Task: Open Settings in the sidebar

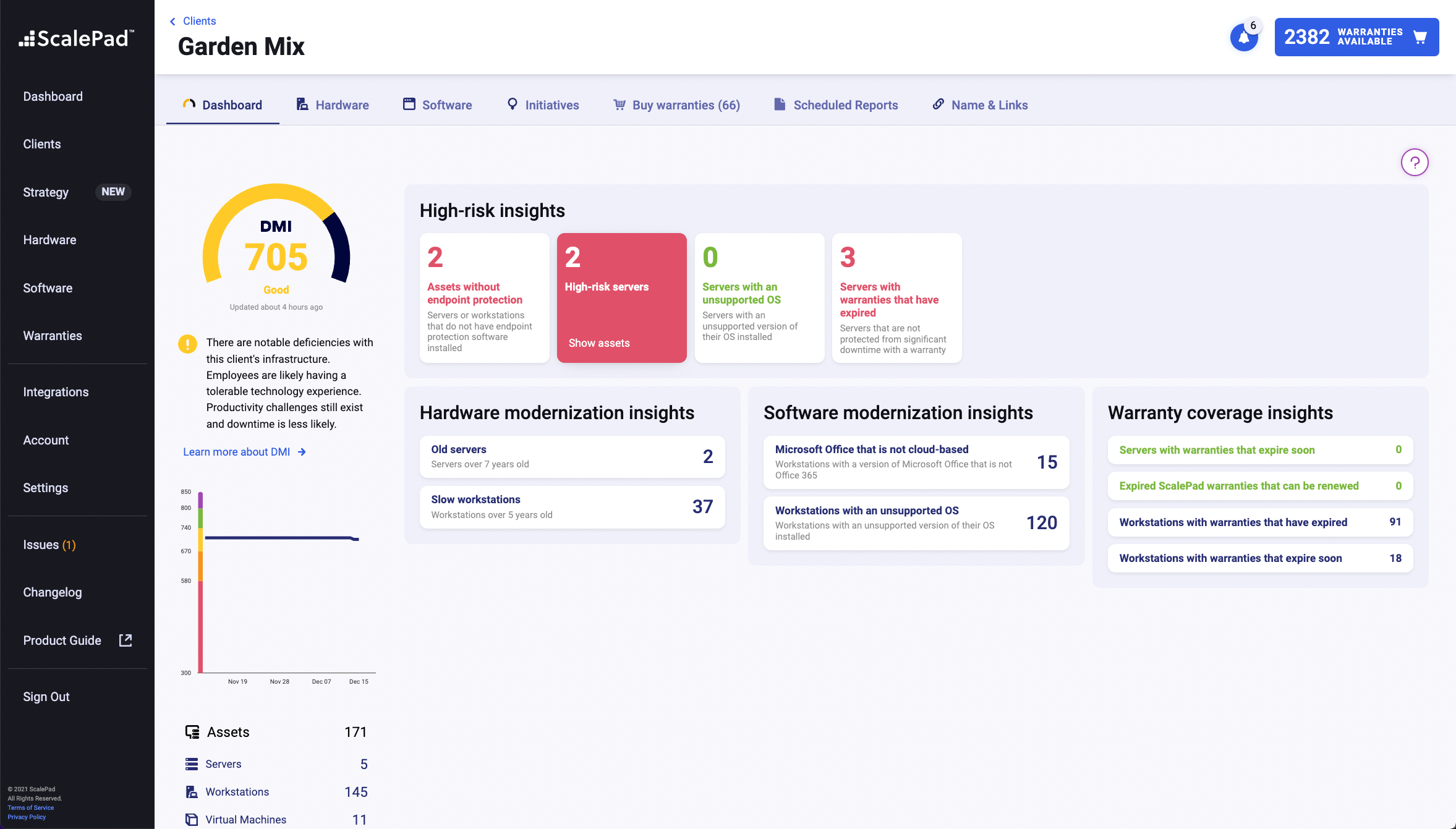Action: [46, 488]
